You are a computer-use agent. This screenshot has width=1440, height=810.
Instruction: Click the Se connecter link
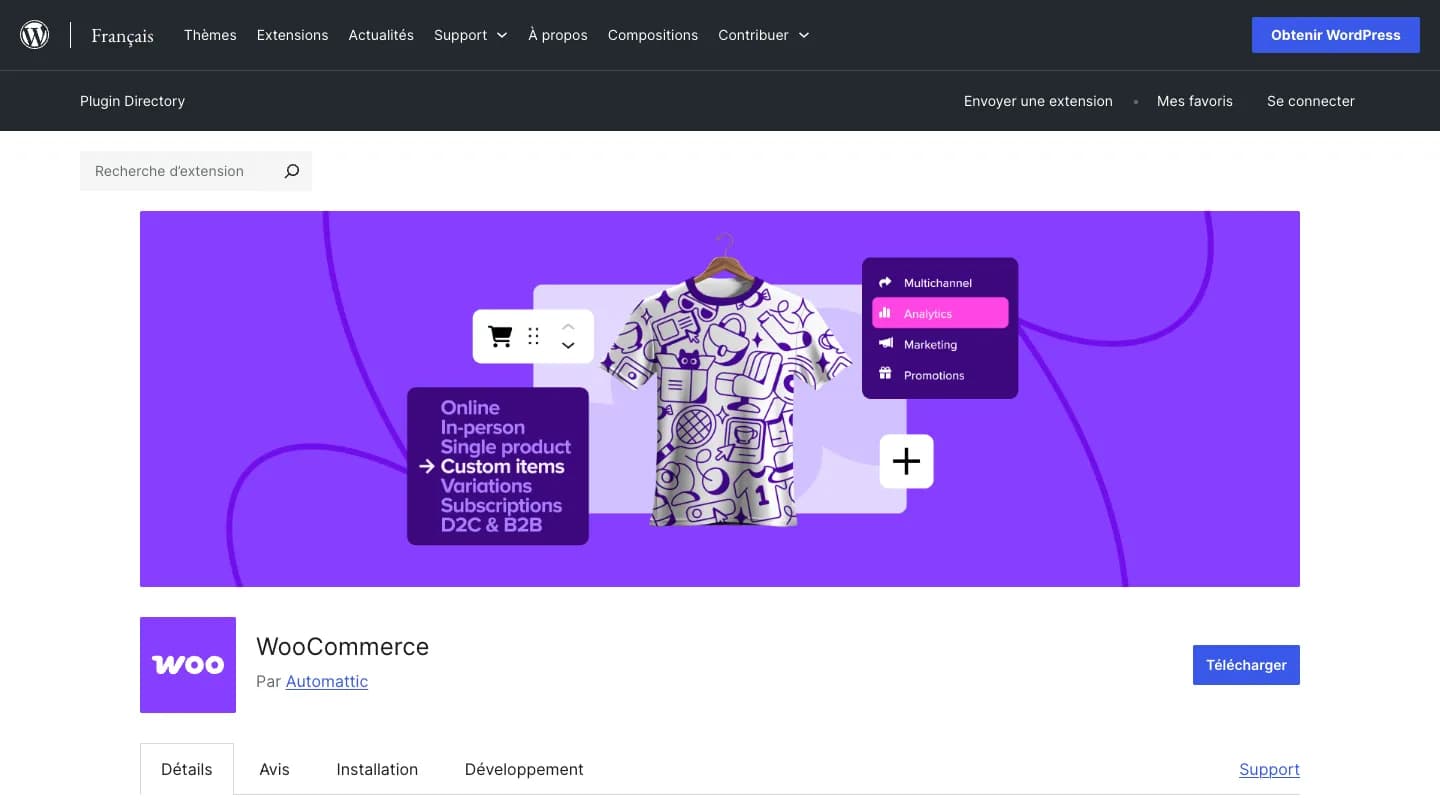[x=1311, y=101]
